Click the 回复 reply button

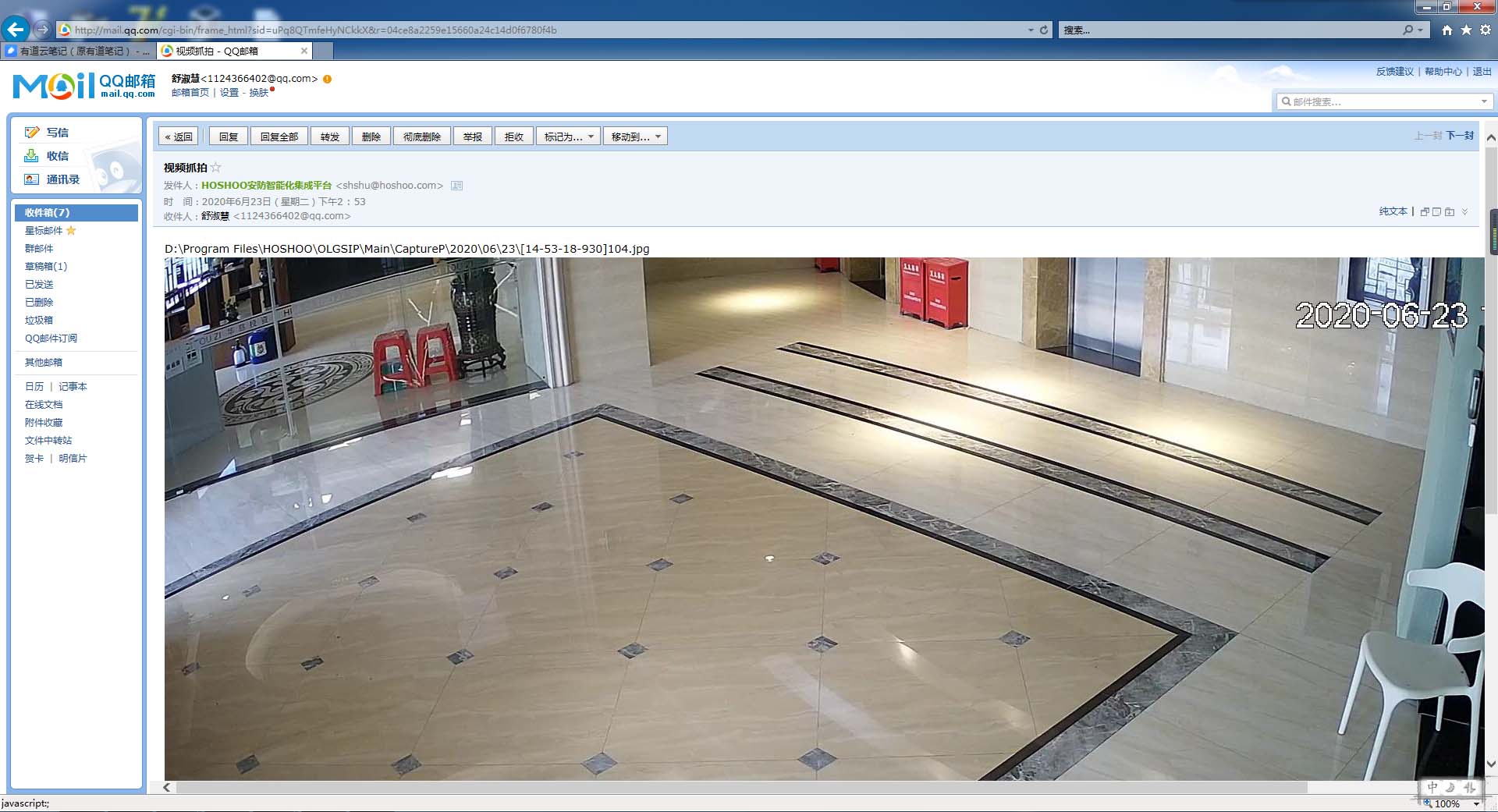(x=229, y=137)
